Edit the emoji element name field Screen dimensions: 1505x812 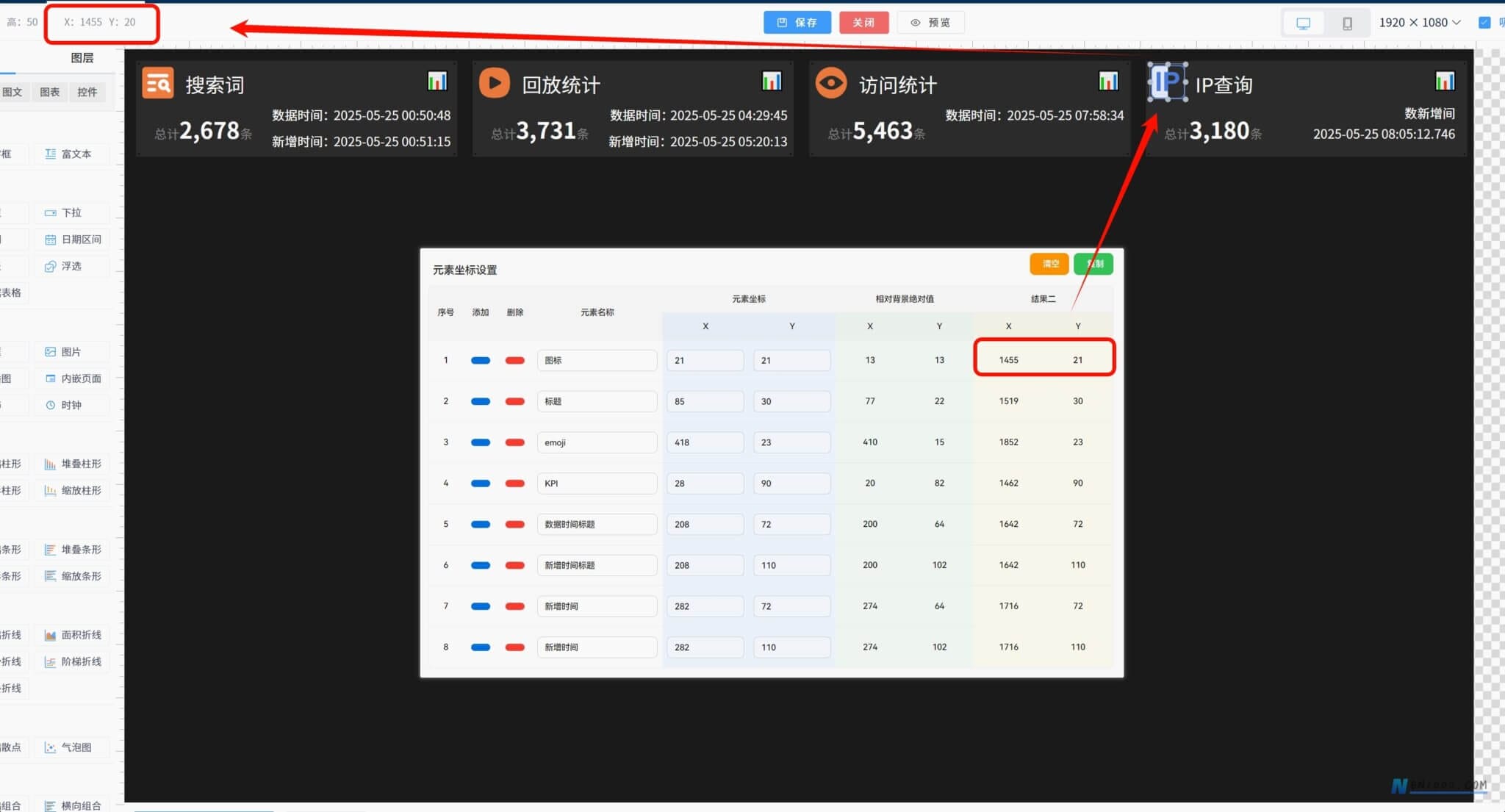coord(597,442)
